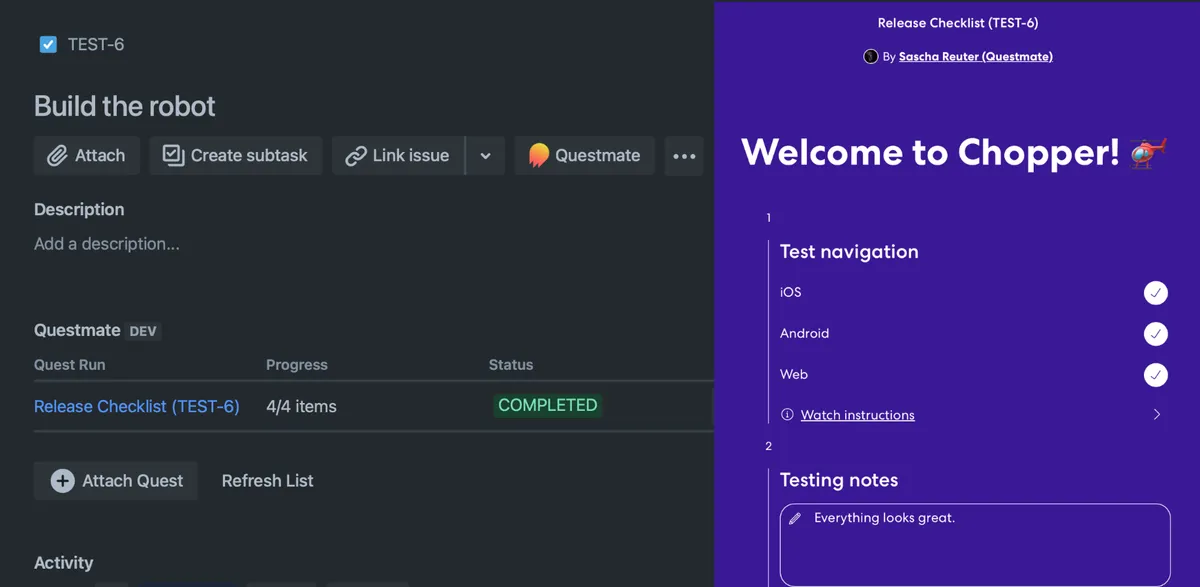Viewport: 1200px width, 587px height.
Task: Click the Testing notes section heading
Action: [x=839, y=480]
